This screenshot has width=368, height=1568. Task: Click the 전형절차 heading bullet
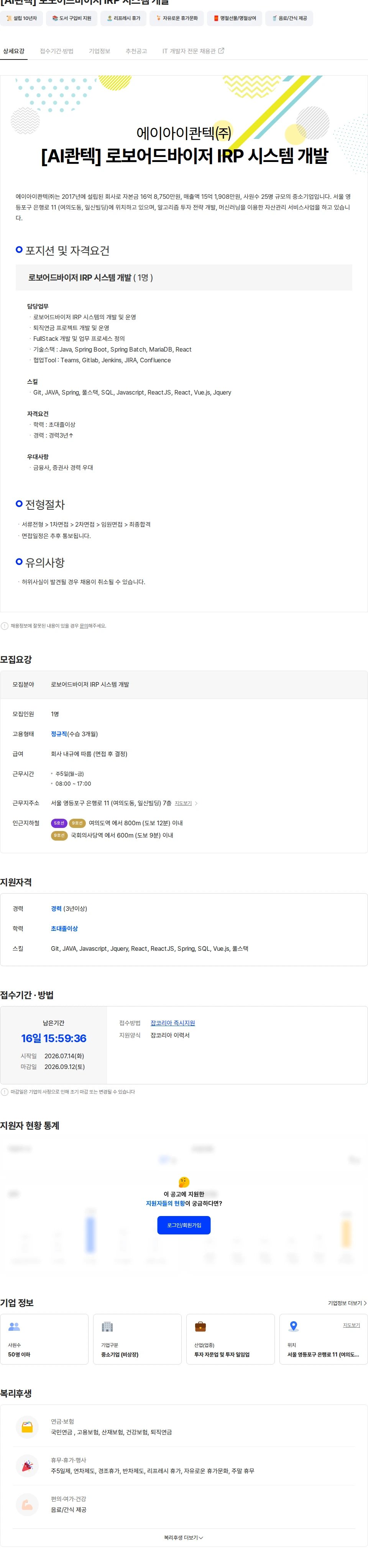pyautogui.click(x=19, y=503)
